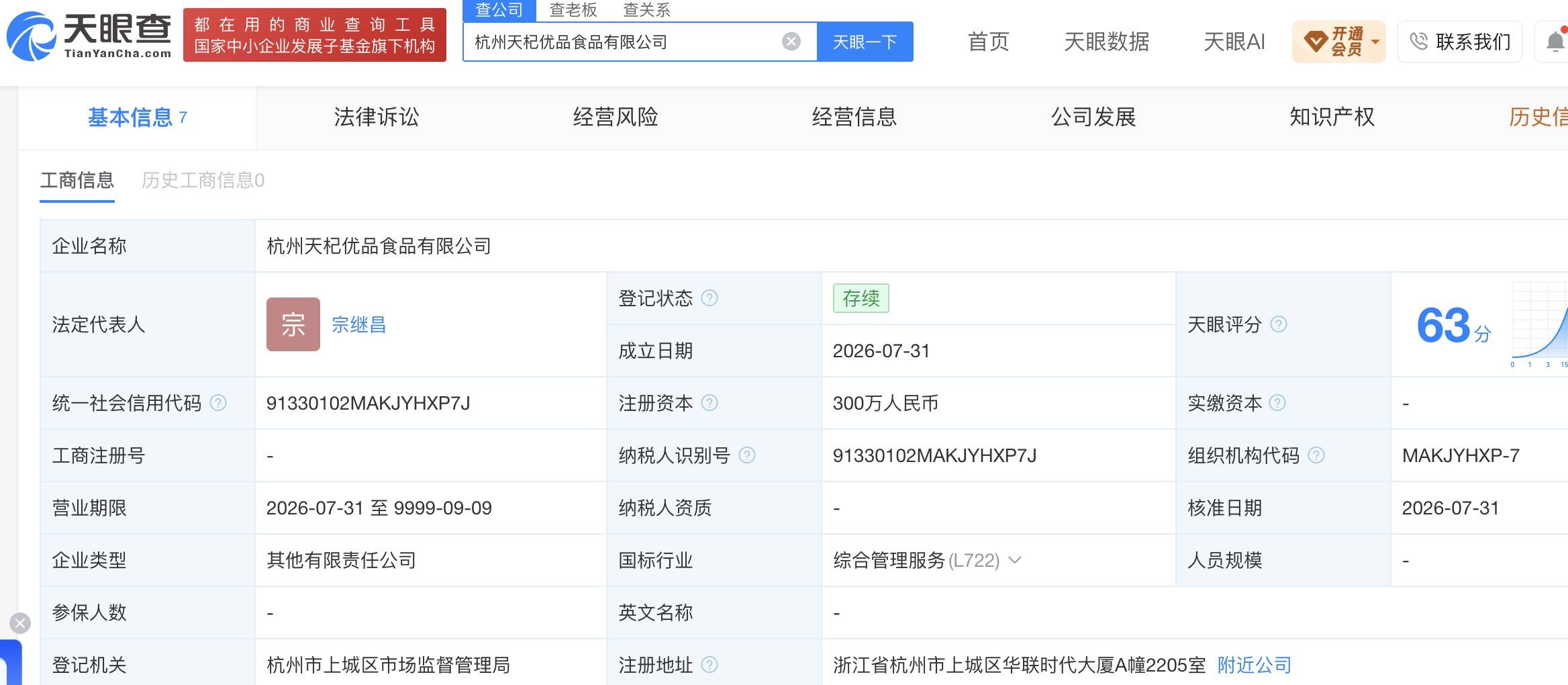Click the 联系我们 phone button
Screen dimensions: 1568x685
coord(1460,42)
